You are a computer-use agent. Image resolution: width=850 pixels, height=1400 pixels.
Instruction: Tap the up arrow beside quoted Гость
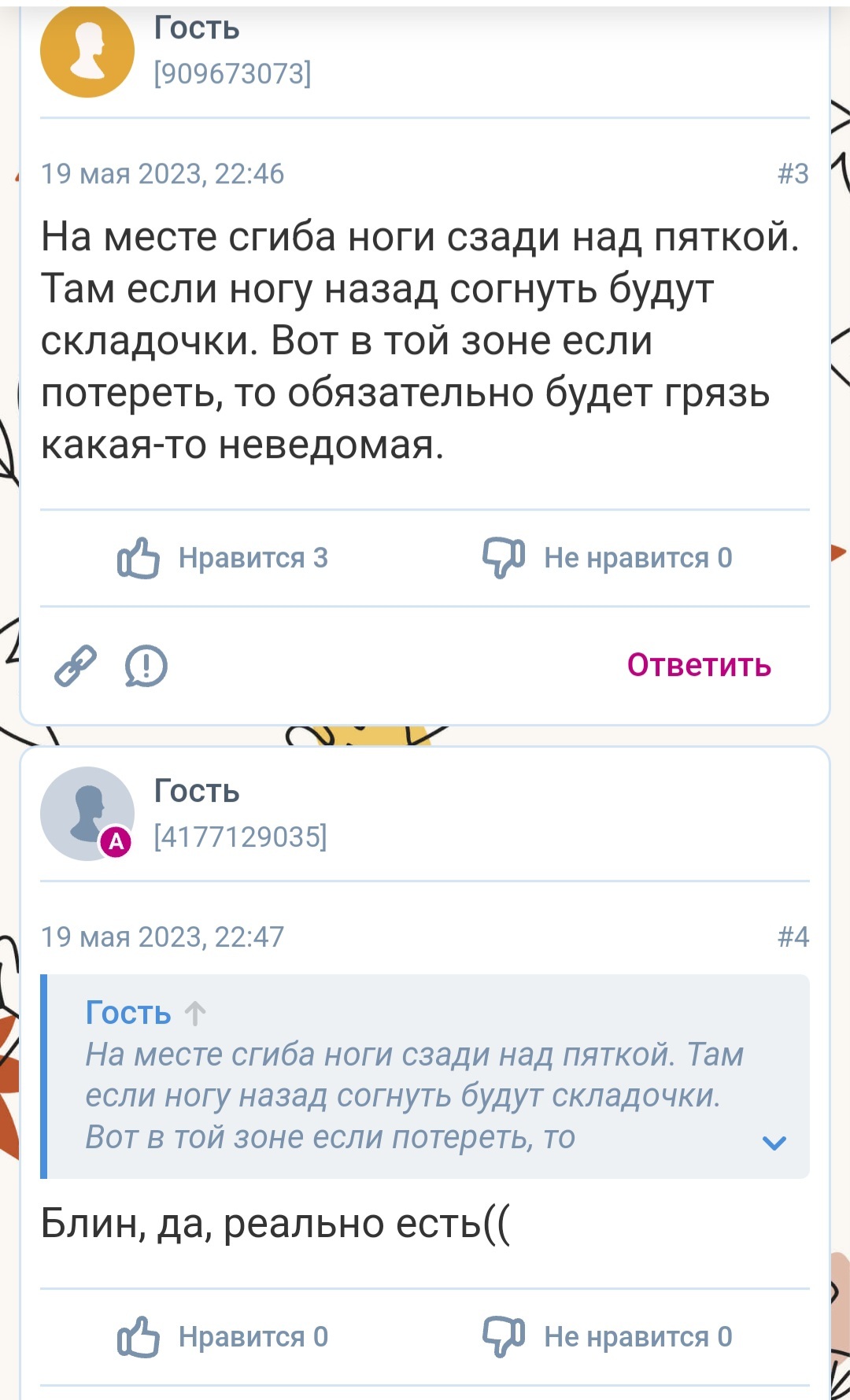[x=195, y=1013]
